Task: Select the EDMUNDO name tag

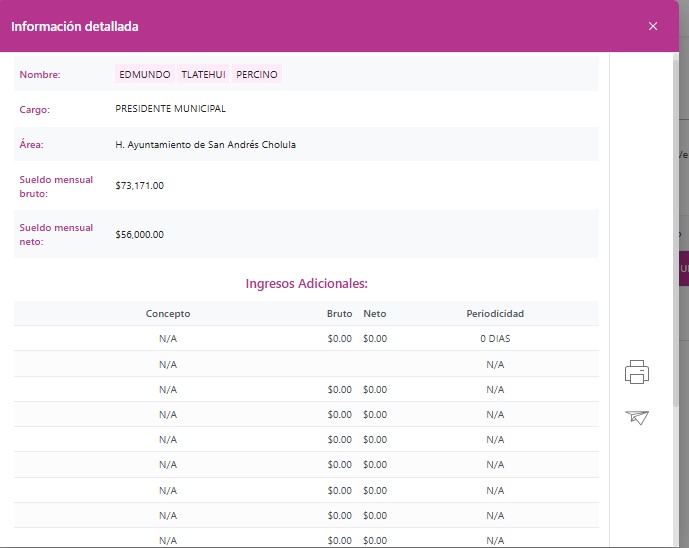Action: click(x=145, y=75)
